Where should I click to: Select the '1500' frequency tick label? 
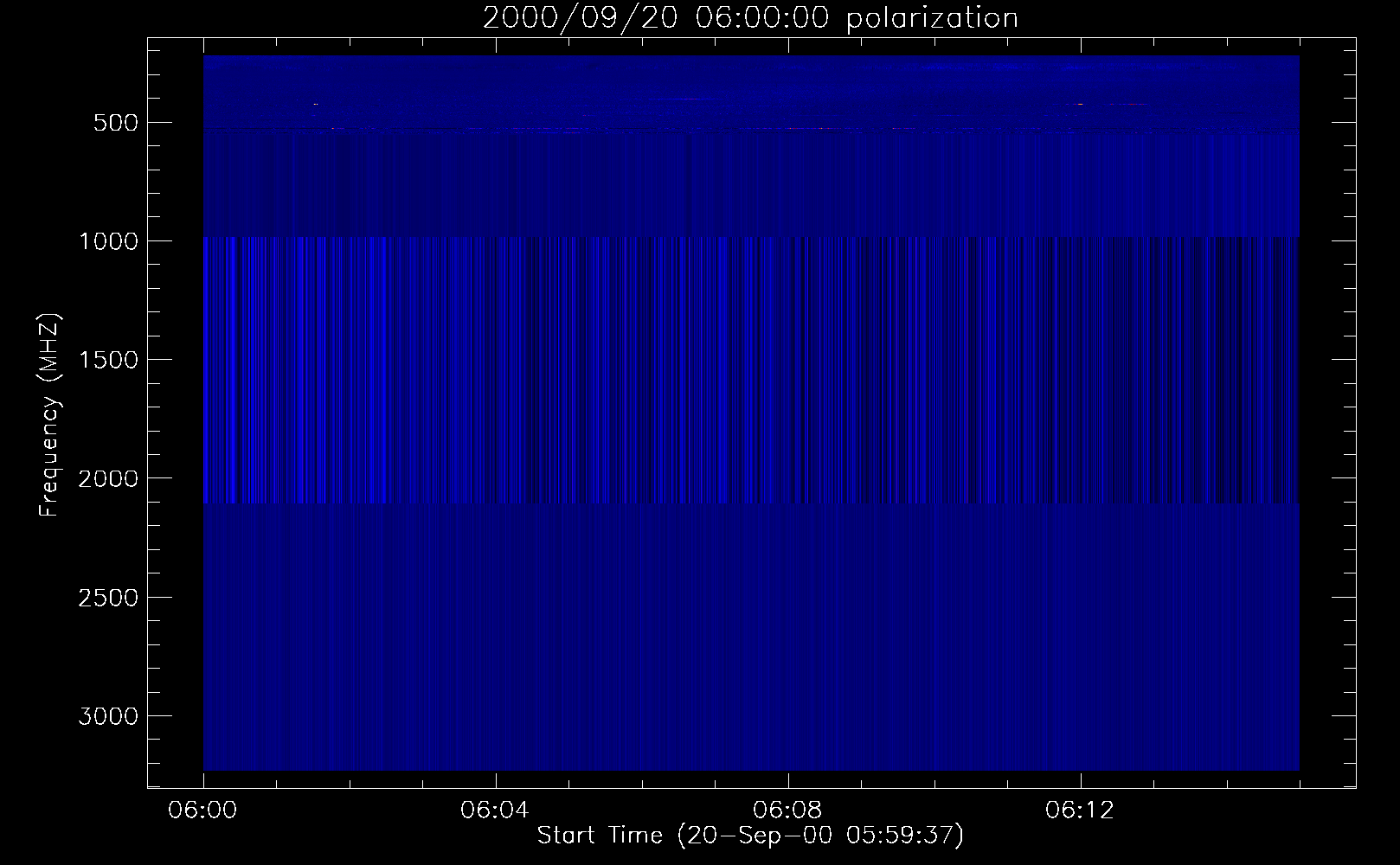pyautogui.click(x=108, y=360)
